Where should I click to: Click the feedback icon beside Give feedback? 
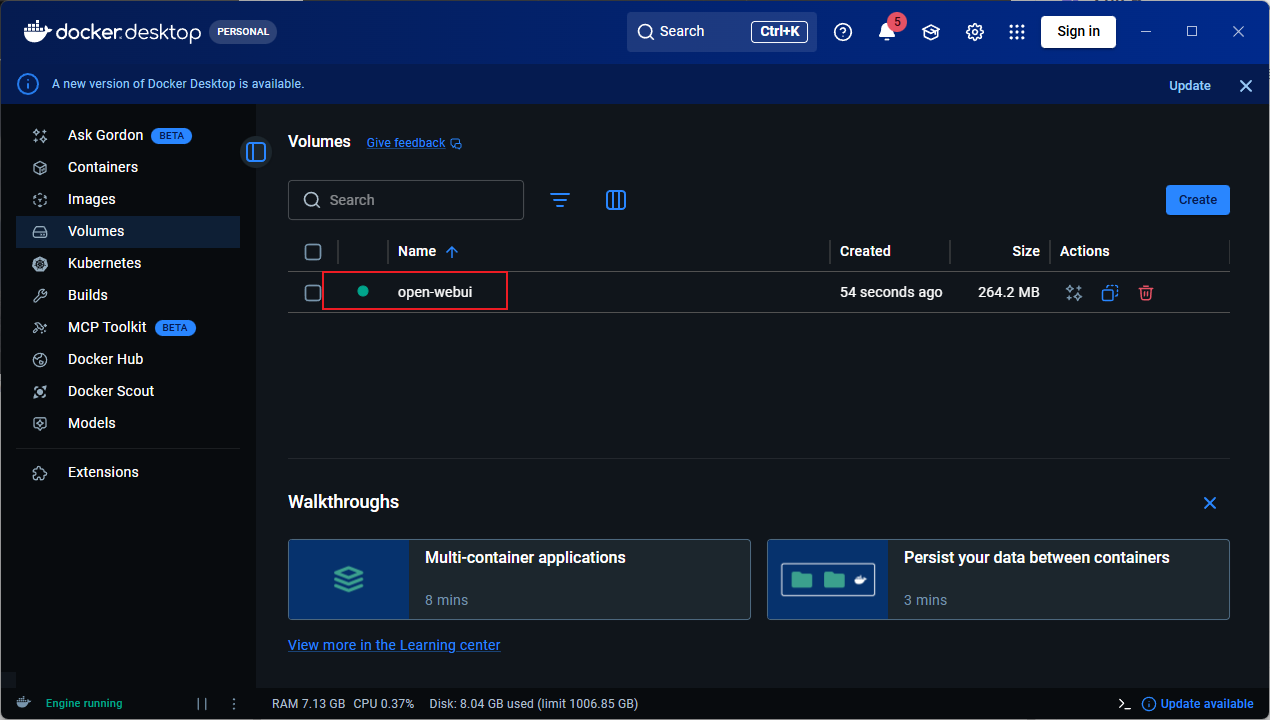pyautogui.click(x=456, y=144)
